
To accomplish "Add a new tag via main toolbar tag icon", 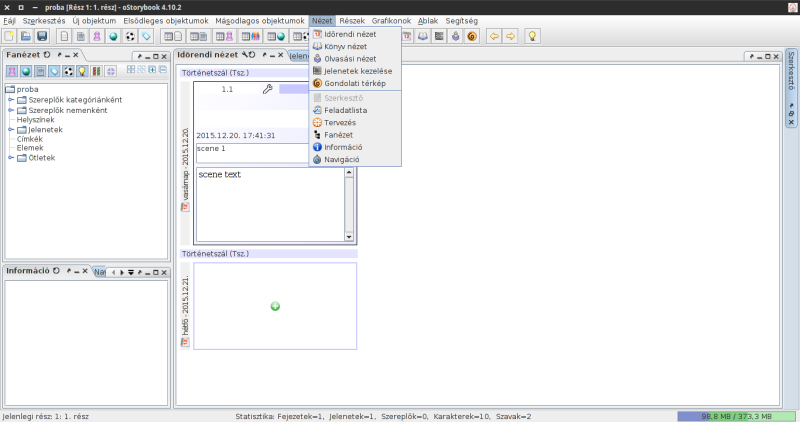I will tap(146, 36).
